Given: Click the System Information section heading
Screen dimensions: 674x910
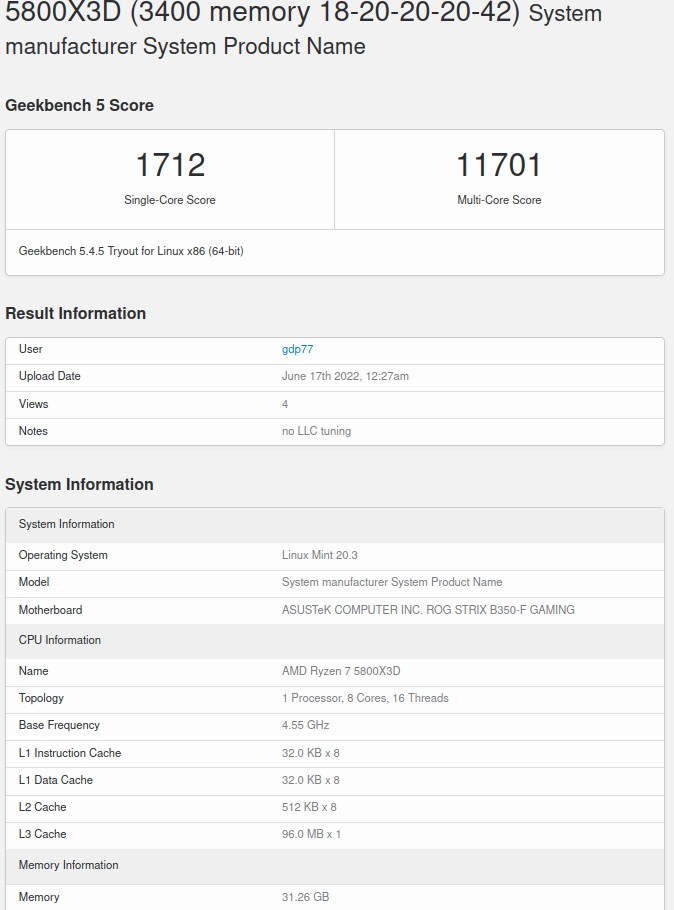Looking at the screenshot, I should [x=79, y=484].
